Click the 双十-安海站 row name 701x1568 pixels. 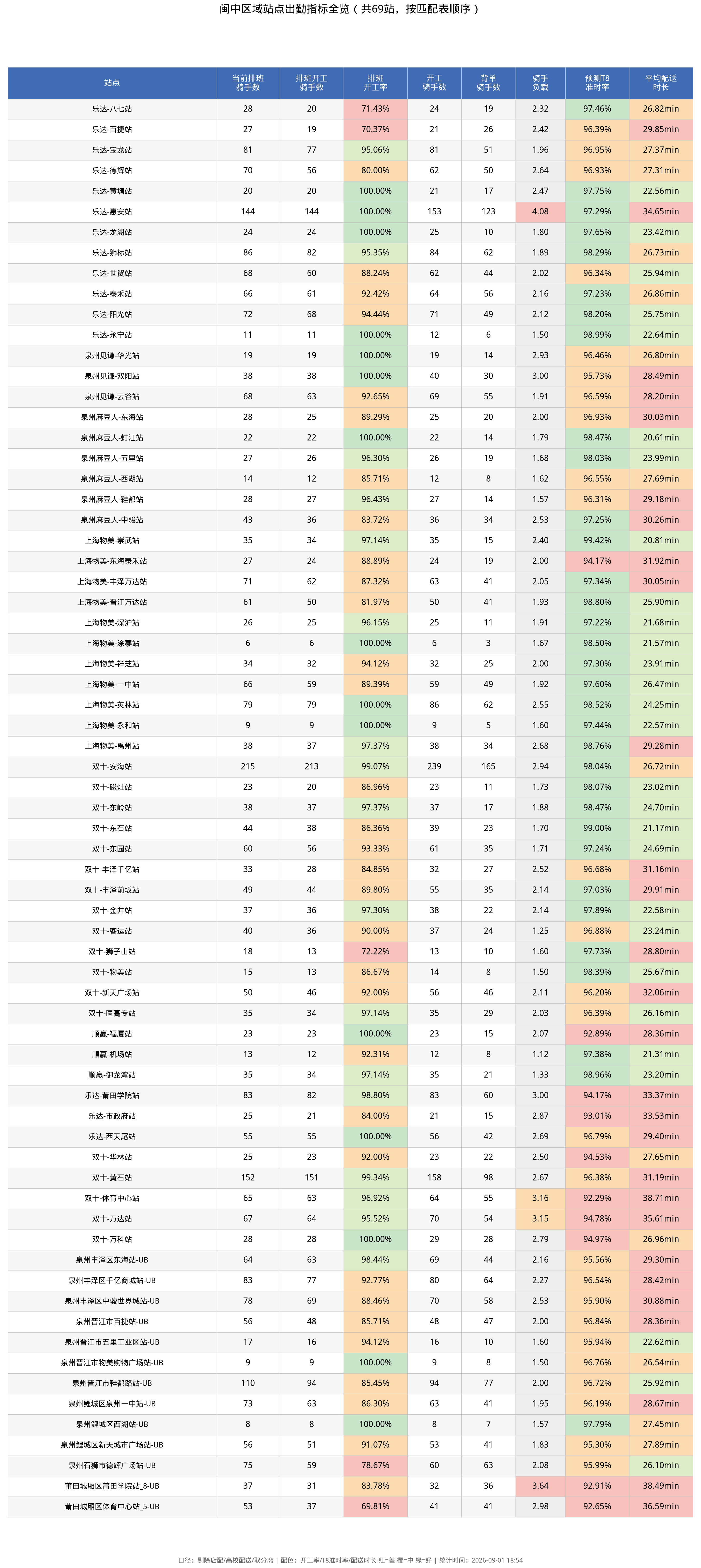[x=112, y=766]
